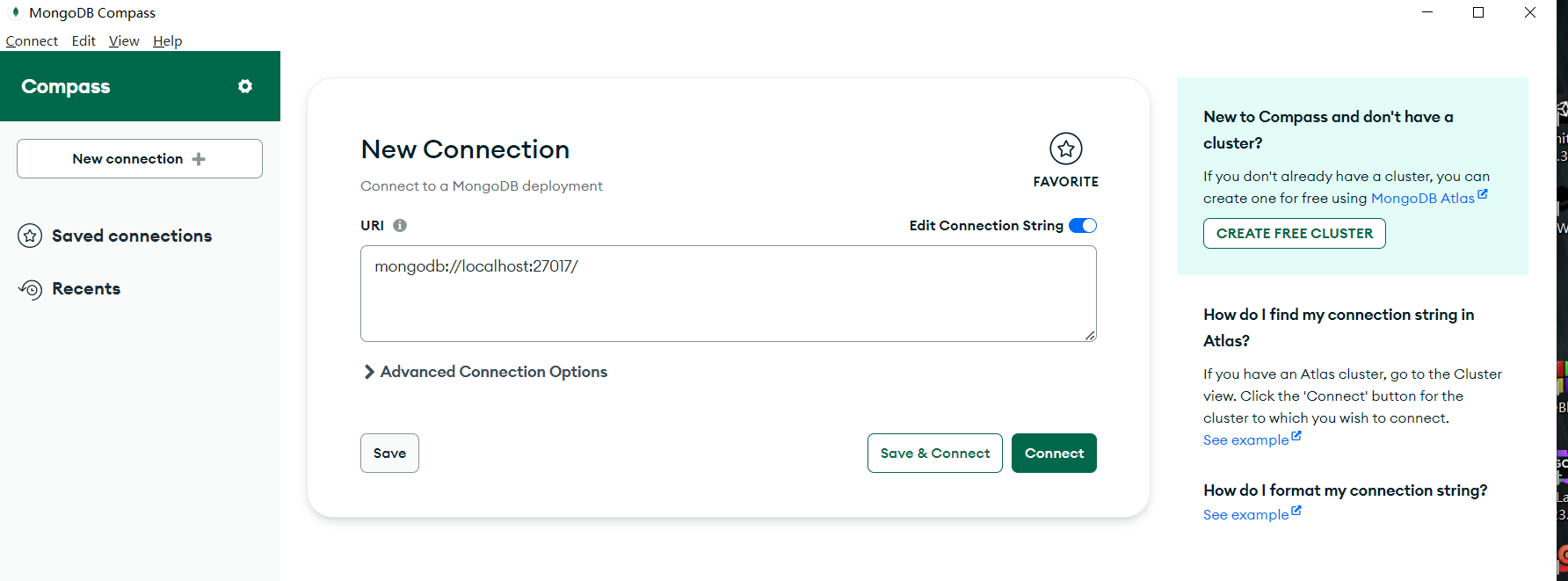The image size is (1568, 581).
Task: Click Save & Connect
Action: click(934, 453)
